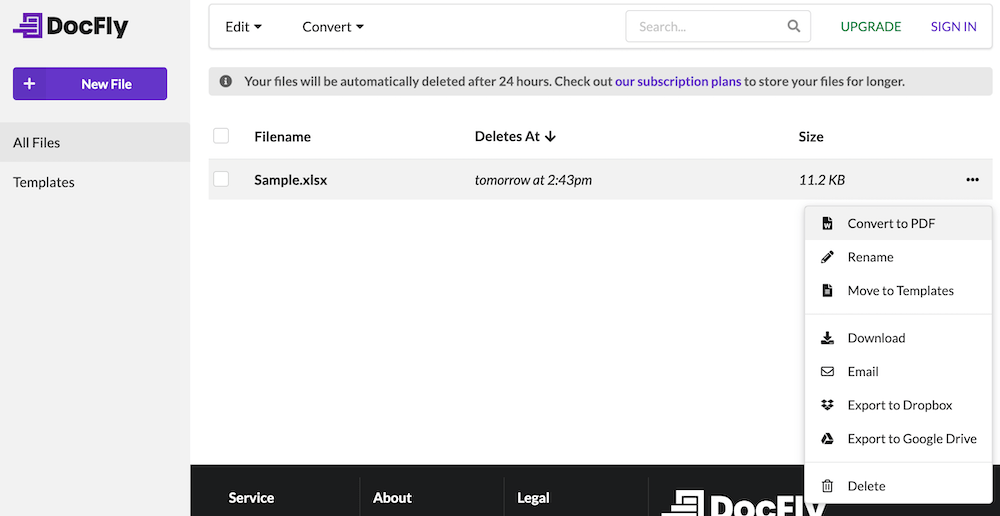Image resolution: width=1000 pixels, height=516 pixels.
Task: Click the Sample.xlsx filename
Action: click(290, 180)
